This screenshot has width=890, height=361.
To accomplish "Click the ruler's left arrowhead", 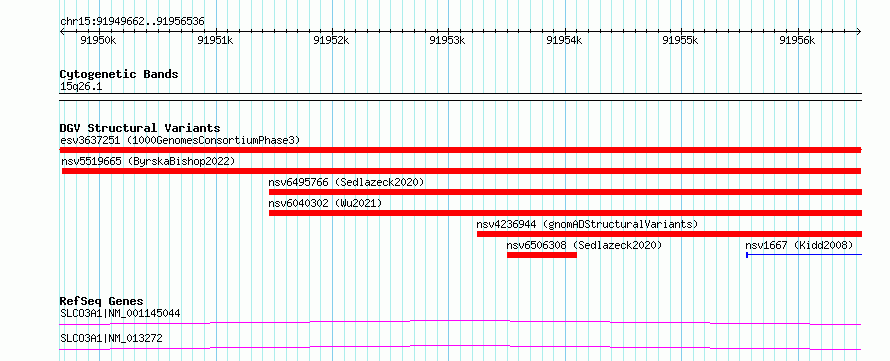I will [62, 32].
